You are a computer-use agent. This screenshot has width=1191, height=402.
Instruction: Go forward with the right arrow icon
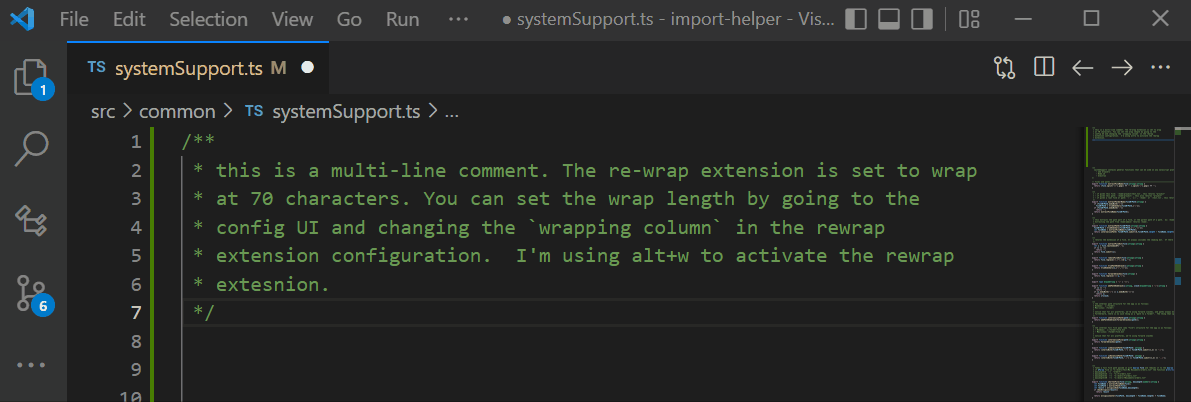[1122, 68]
